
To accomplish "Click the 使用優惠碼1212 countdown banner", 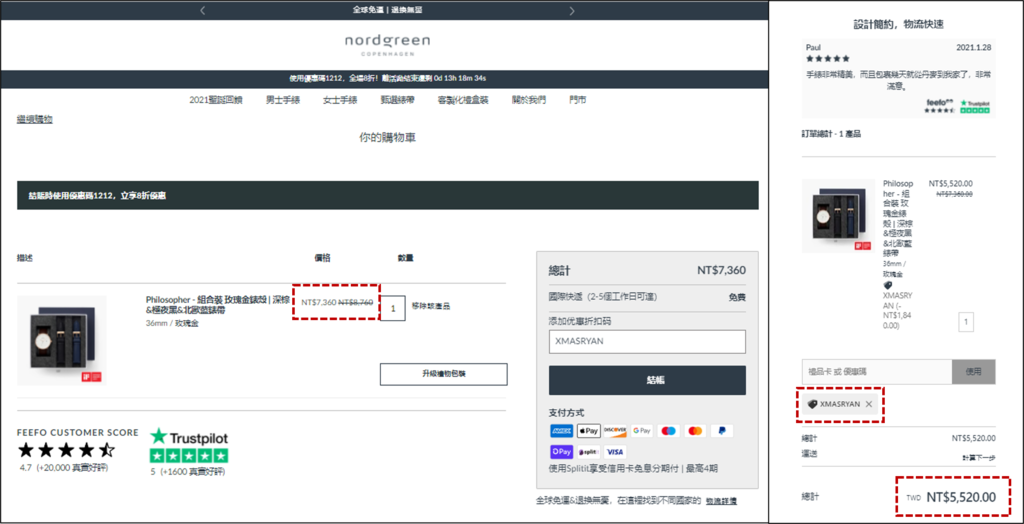I will 387,78.
